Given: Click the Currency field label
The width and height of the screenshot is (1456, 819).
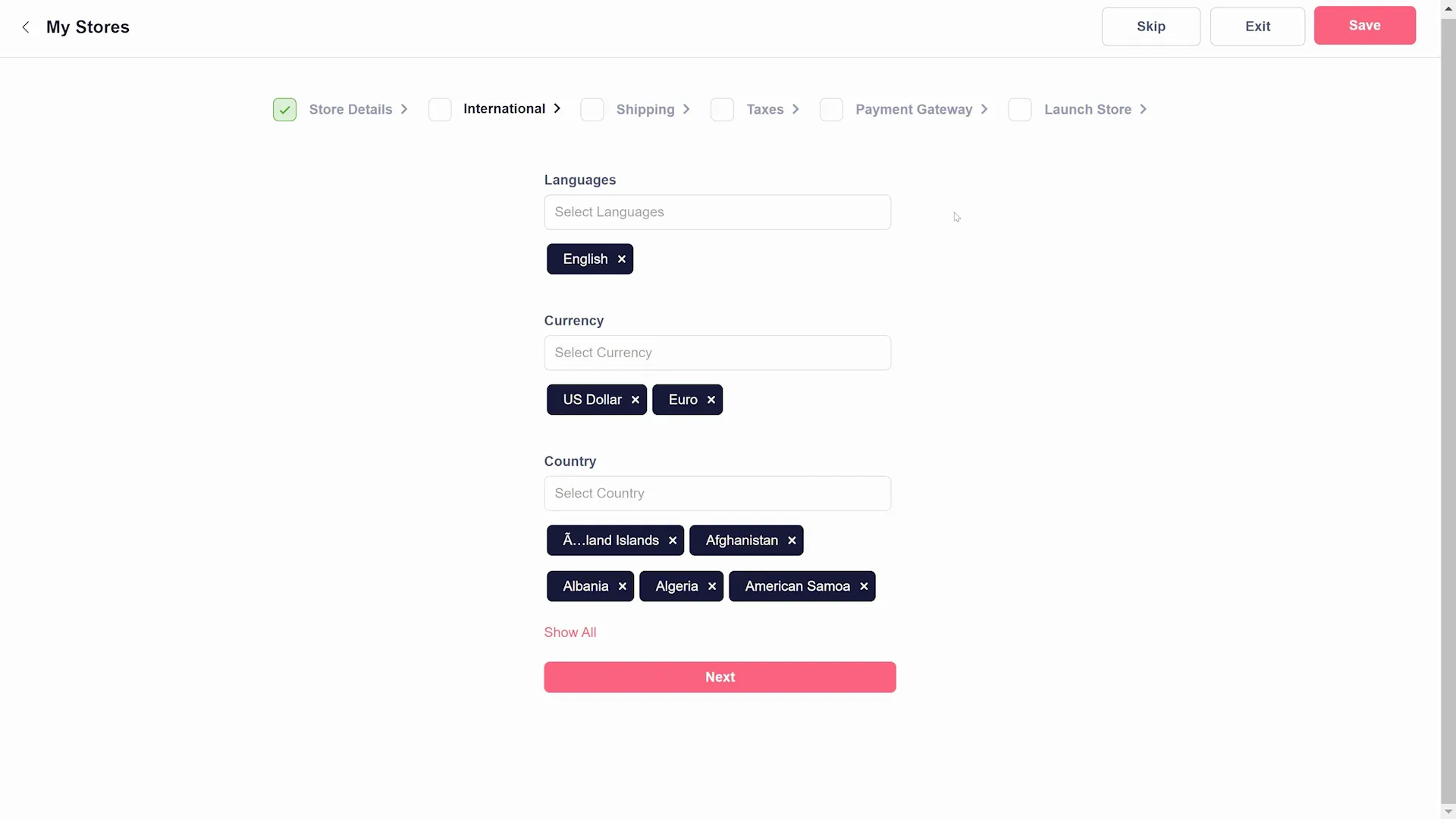Looking at the screenshot, I should [x=574, y=321].
